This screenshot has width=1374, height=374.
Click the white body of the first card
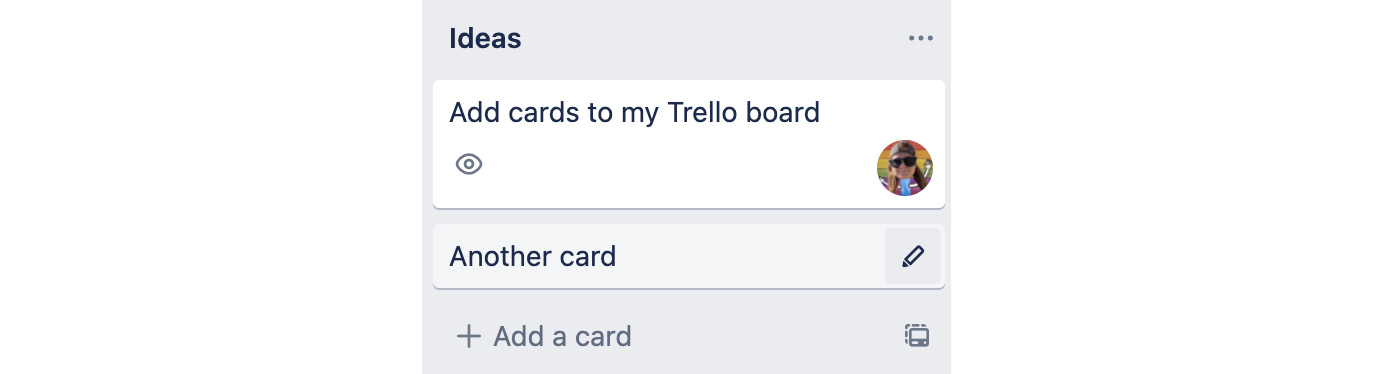(680, 165)
